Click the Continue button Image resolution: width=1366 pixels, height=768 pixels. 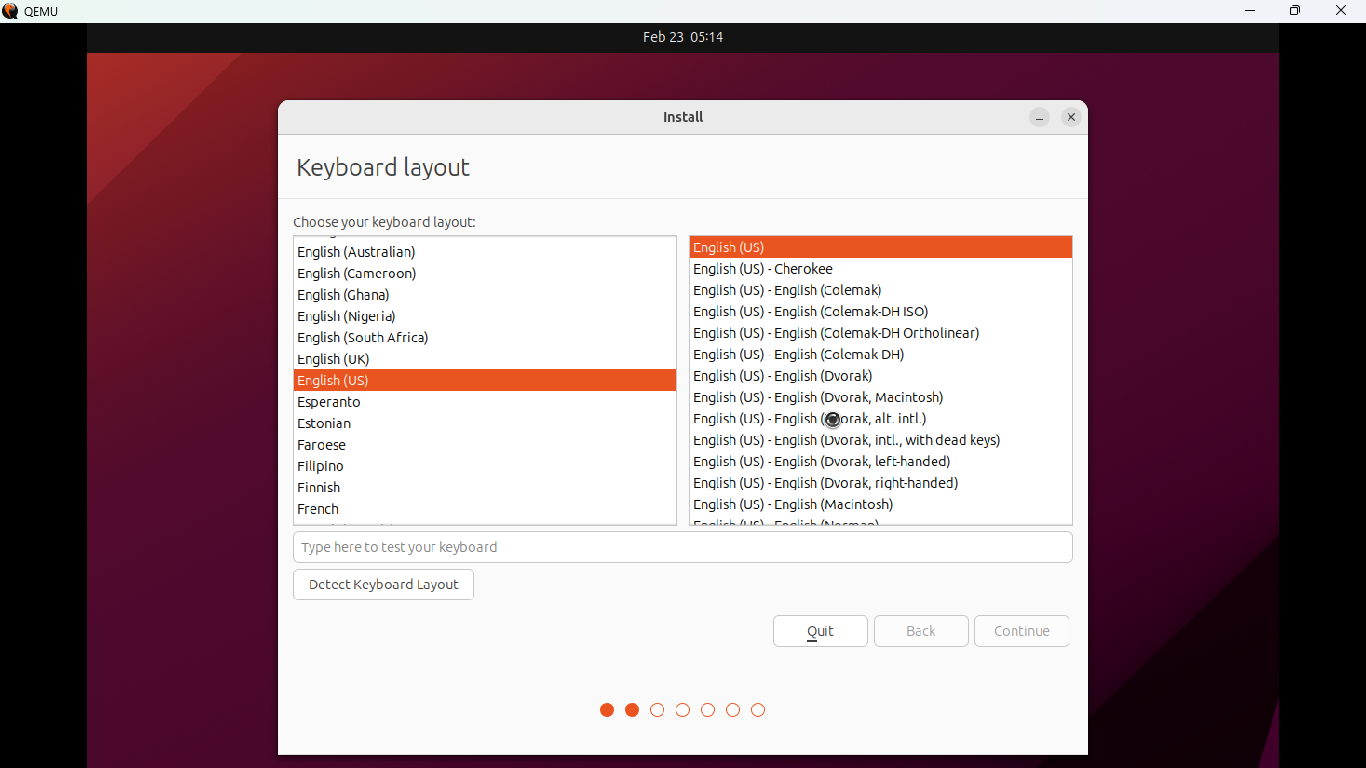(1022, 631)
